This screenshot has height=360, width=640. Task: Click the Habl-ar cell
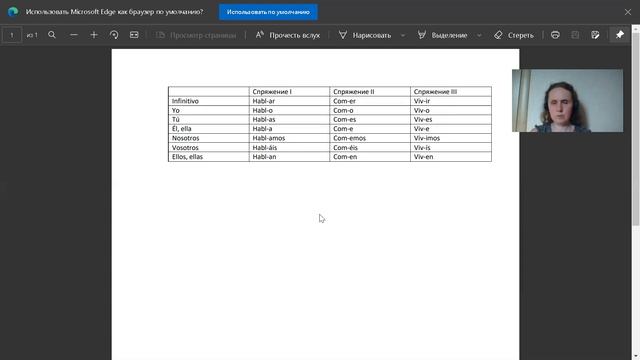click(289, 101)
